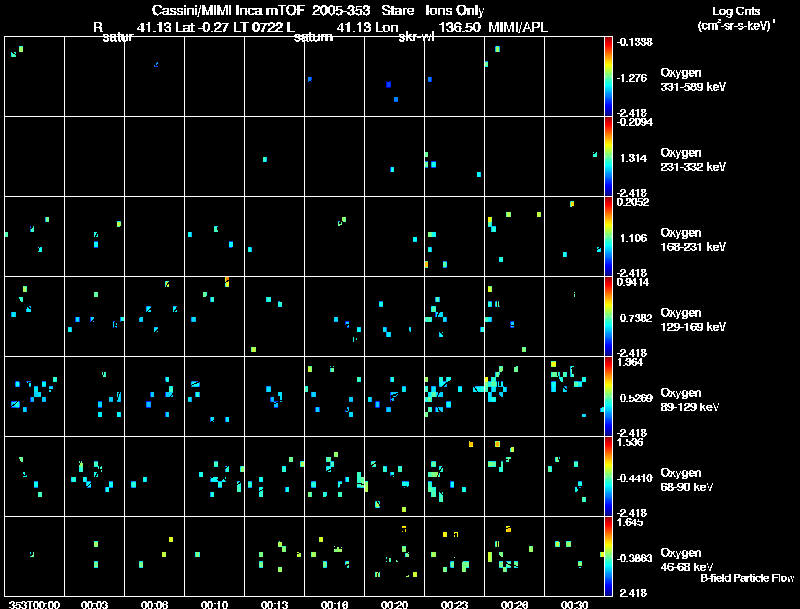Click the '00:23' time axis label

[455, 604]
